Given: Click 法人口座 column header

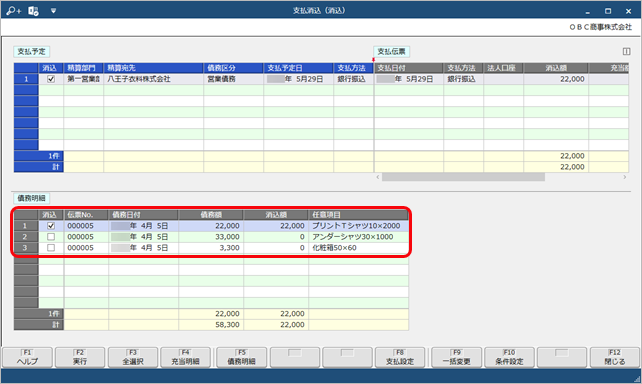Looking at the screenshot, I should (x=504, y=68).
